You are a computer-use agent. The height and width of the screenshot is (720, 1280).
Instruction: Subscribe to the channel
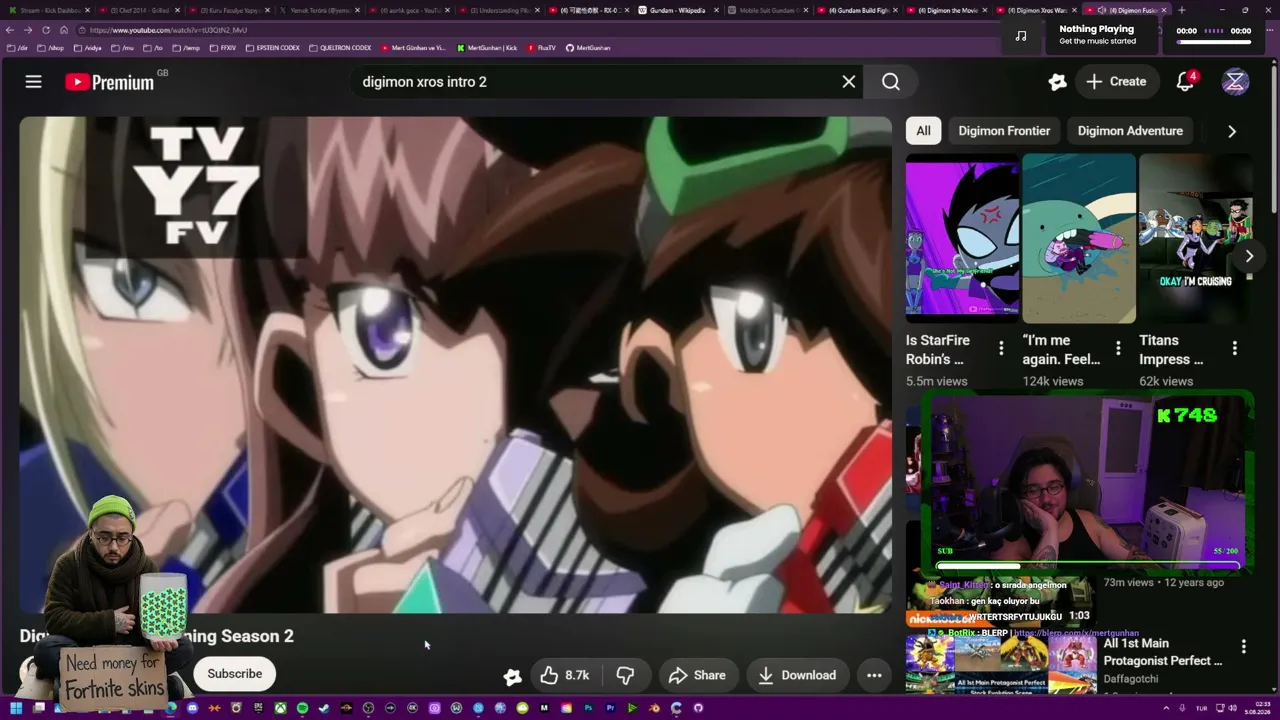pyautogui.click(x=234, y=674)
